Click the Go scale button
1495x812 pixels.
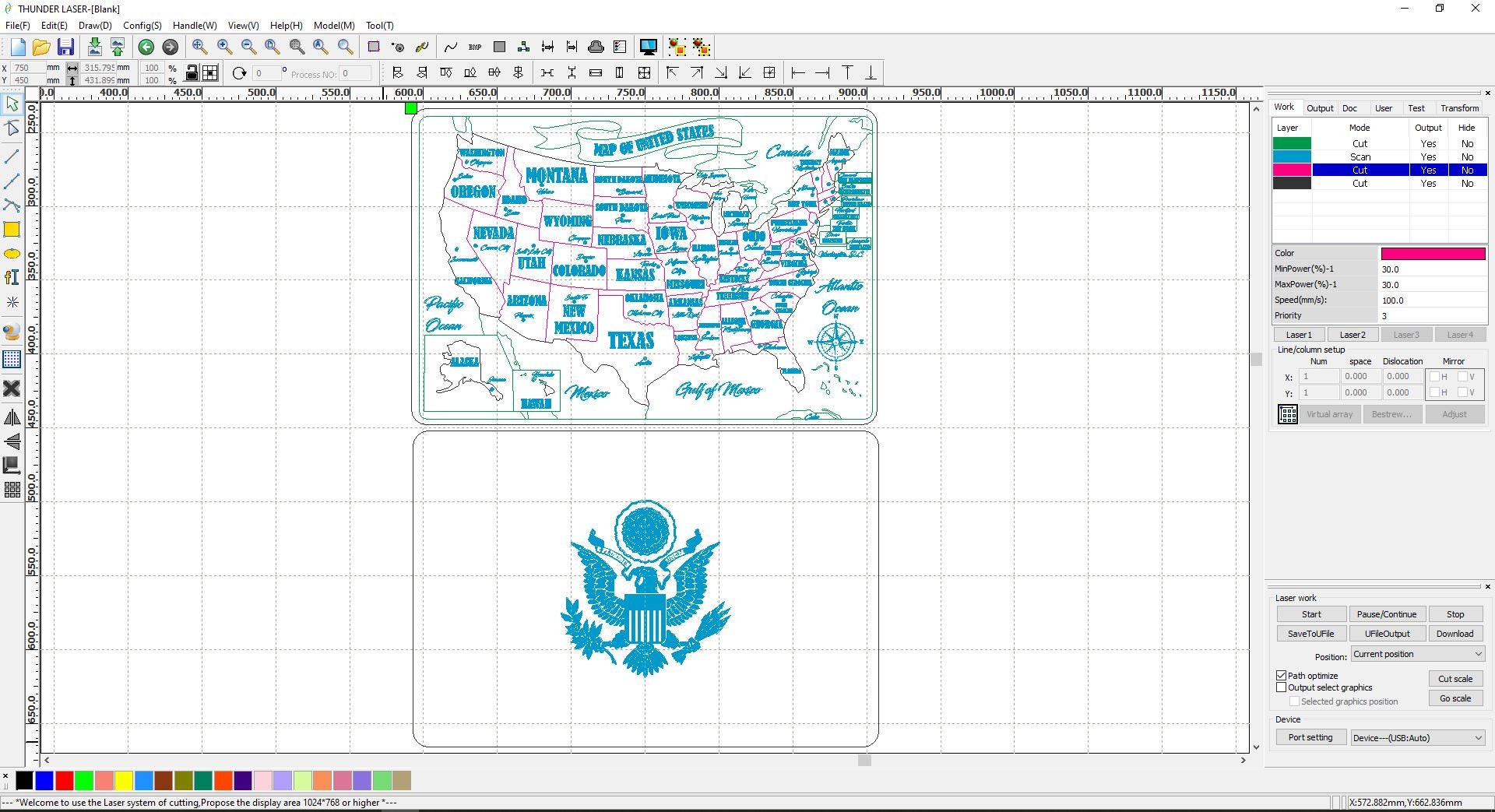pos(1455,698)
